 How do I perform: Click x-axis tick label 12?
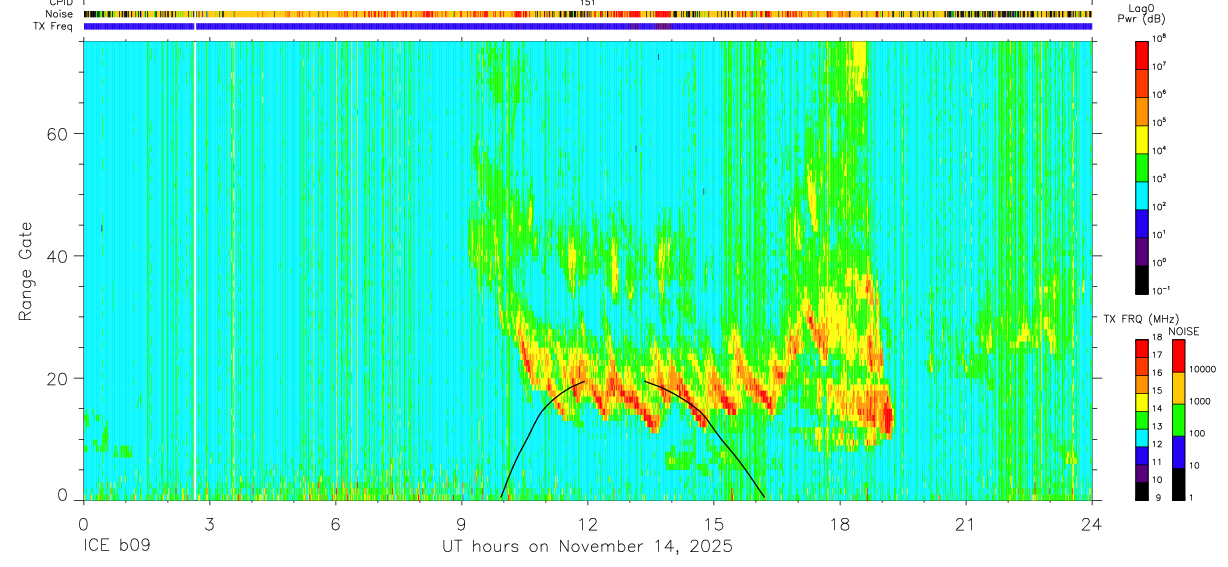(588, 524)
